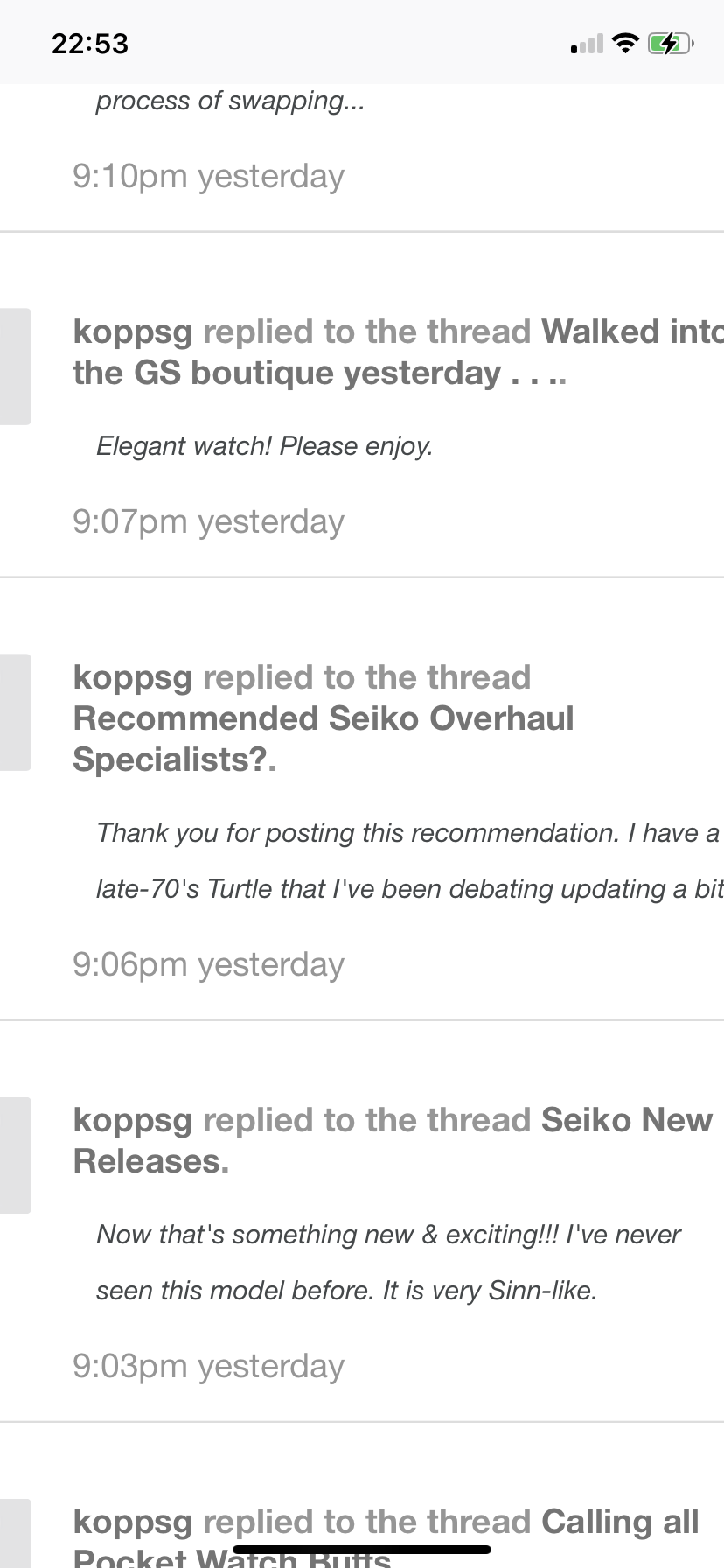Tap koppsg username in Pocket Watch entry
Image resolution: width=724 pixels, height=1568 pixels.
click(132, 1522)
